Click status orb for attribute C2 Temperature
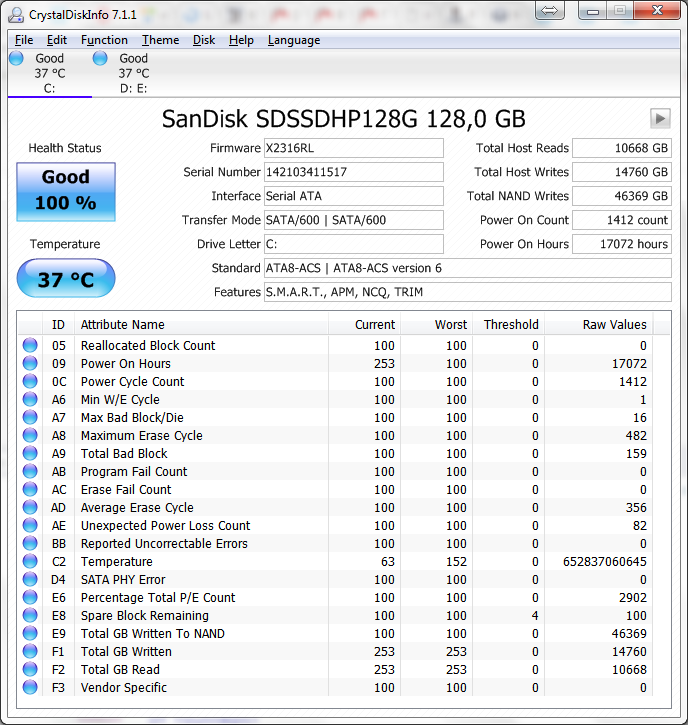Screen dimensions: 688x725 [x=30, y=561]
